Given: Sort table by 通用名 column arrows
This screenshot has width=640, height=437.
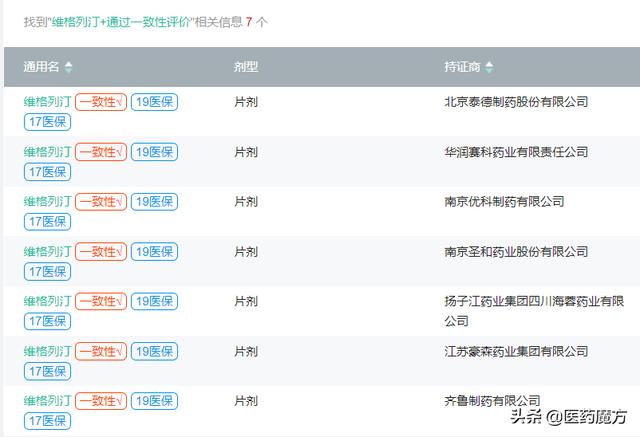Looking at the screenshot, I should tap(69, 67).
